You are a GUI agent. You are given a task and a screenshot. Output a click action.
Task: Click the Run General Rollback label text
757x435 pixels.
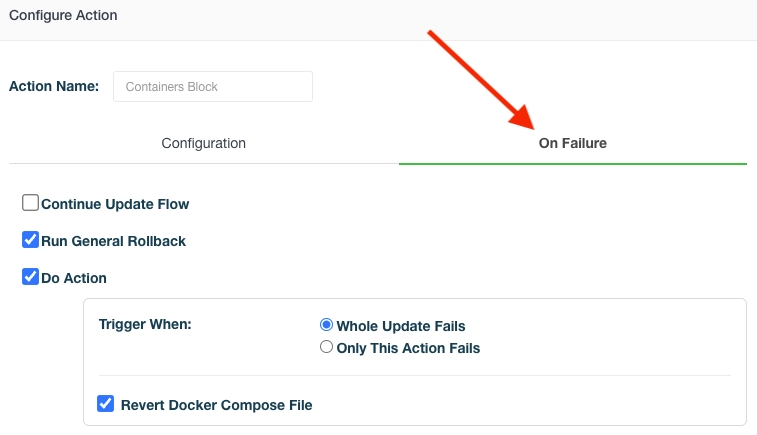(113, 241)
